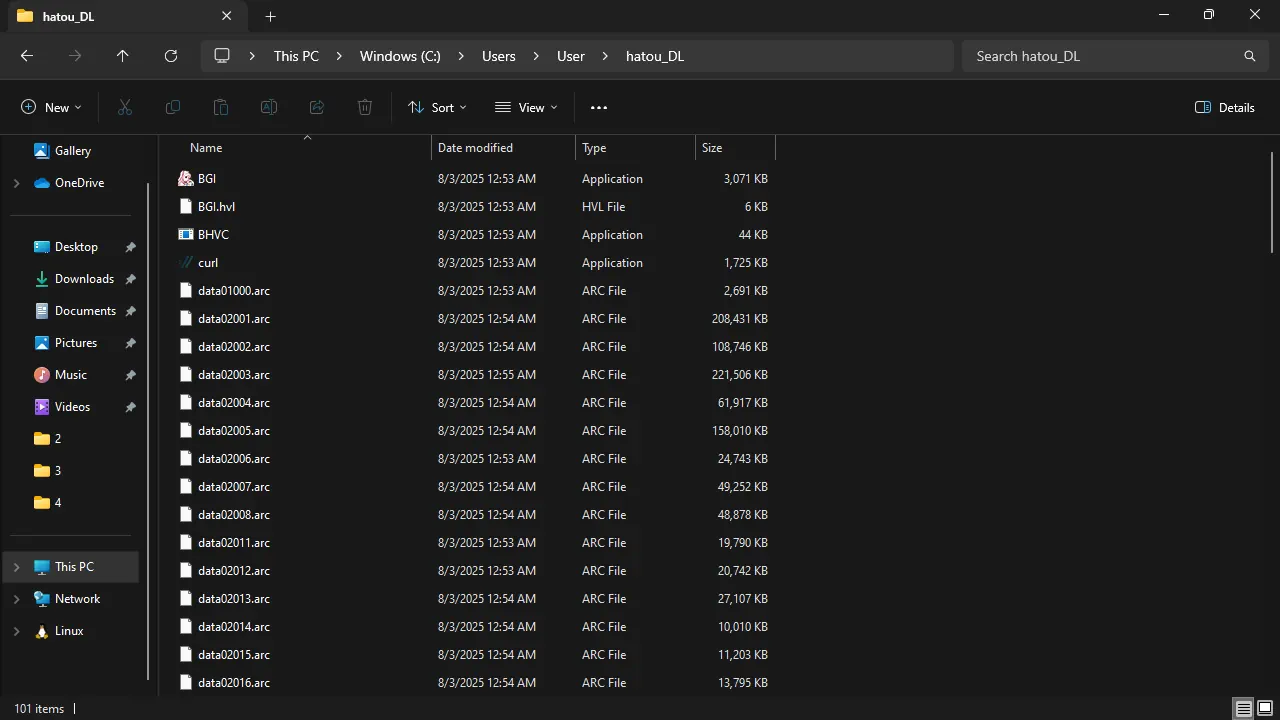The image size is (1280, 720).
Task: Expand chevron after Windows (C:) in path
Action: tap(461, 56)
